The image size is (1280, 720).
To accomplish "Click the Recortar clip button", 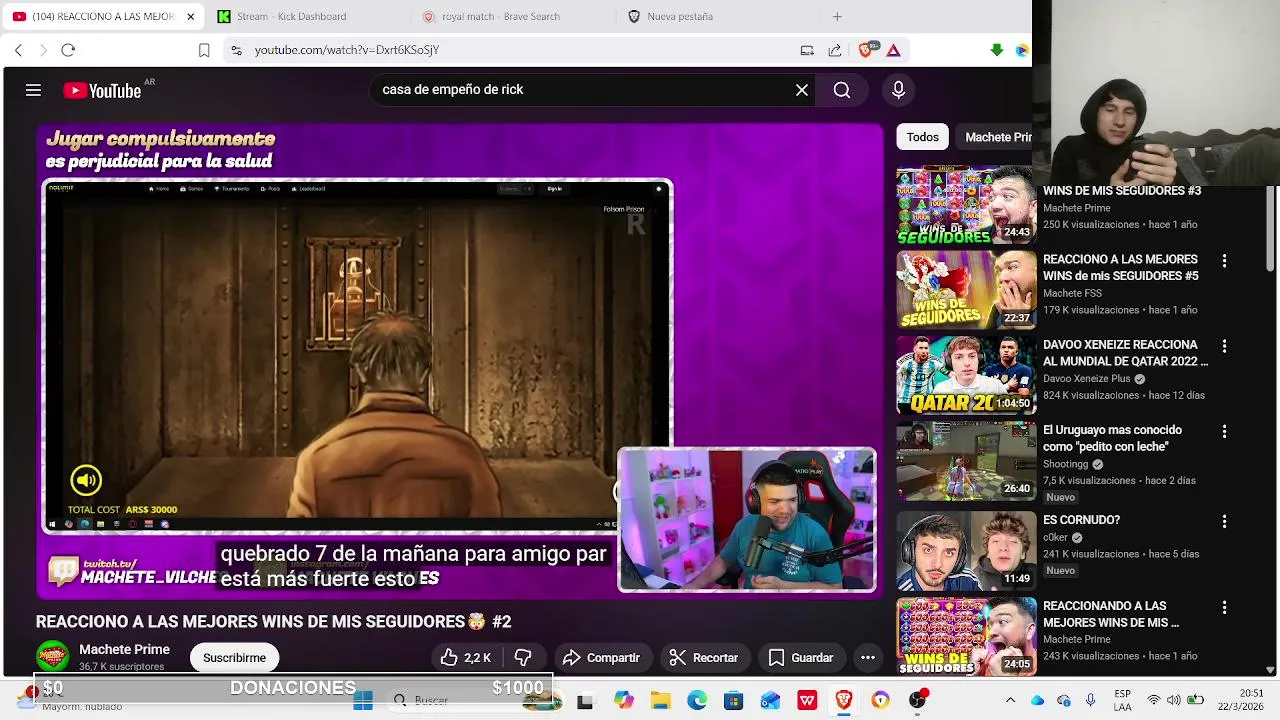I will pos(704,657).
